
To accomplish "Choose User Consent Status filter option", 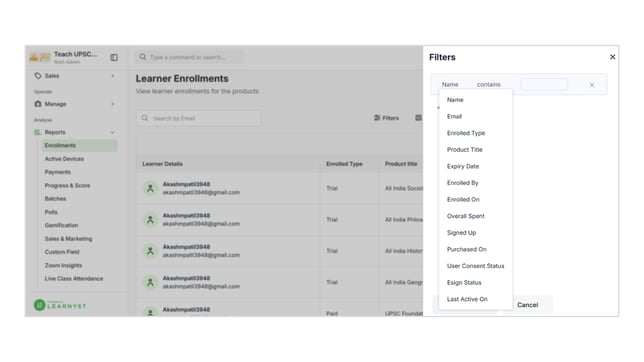I will click(x=475, y=266).
